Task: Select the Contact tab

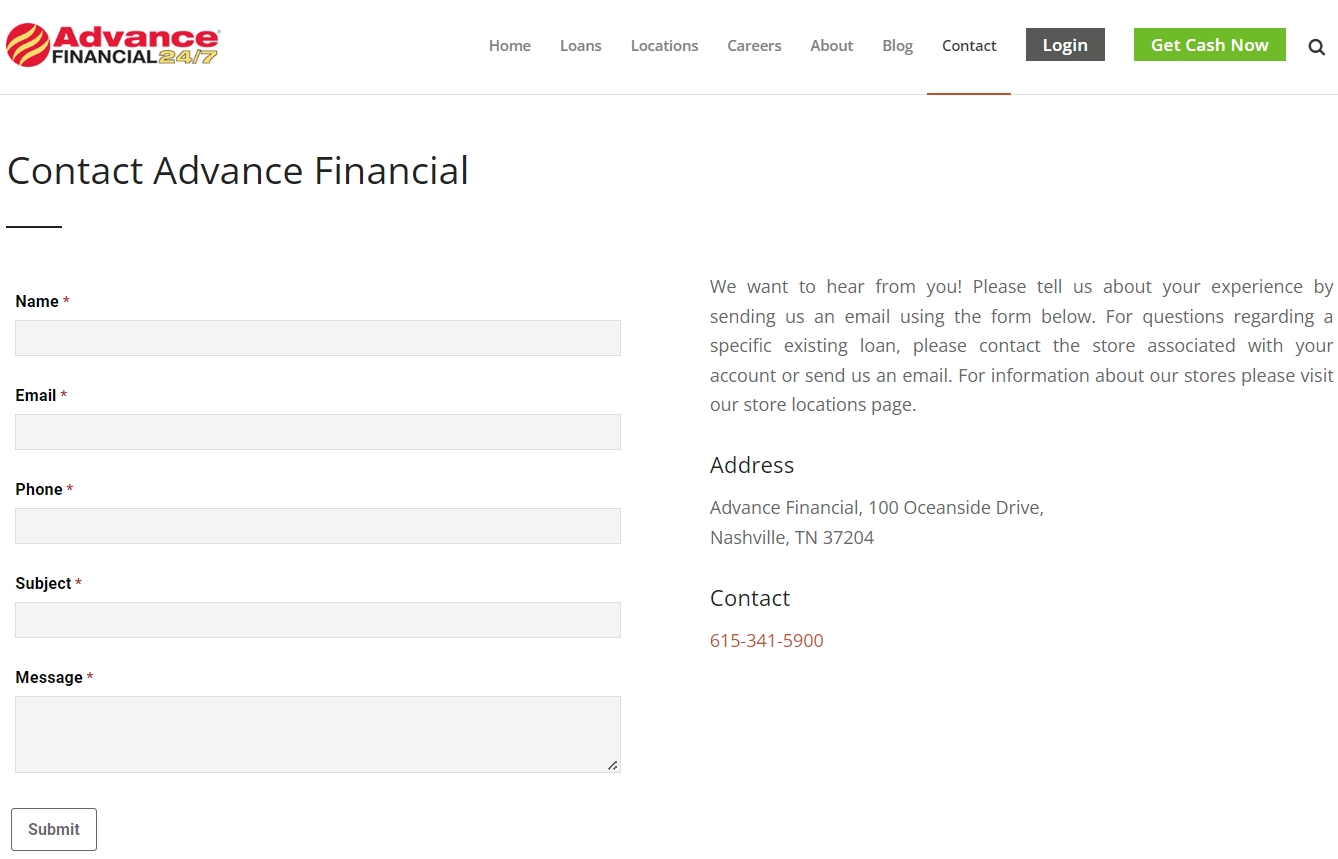Action: point(968,45)
